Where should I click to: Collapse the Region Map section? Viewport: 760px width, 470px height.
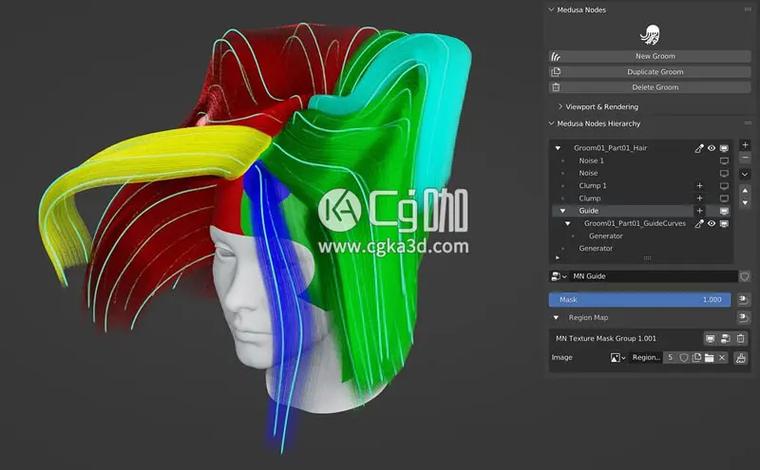coord(556,318)
